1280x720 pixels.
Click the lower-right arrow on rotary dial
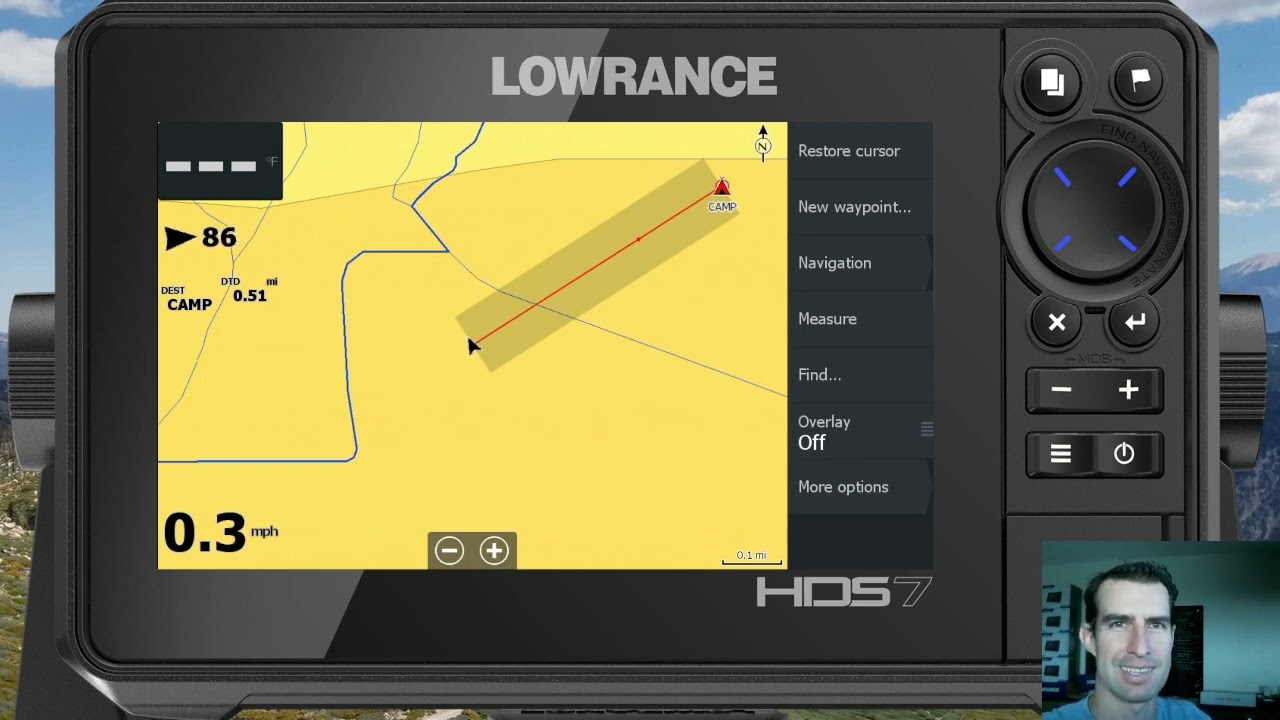(x=1126, y=243)
